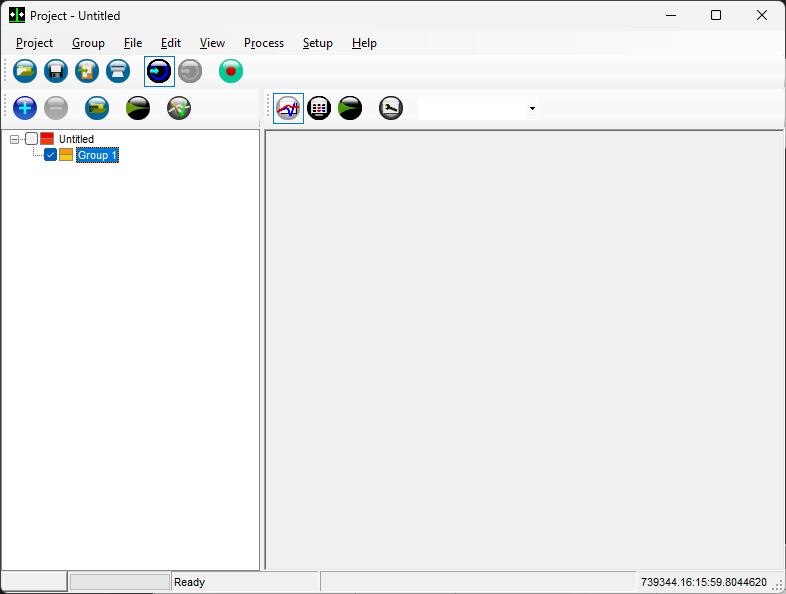The width and height of the screenshot is (786, 594).
Task: Click the grey minus remove group icon
Action: [x=56, y=108]
